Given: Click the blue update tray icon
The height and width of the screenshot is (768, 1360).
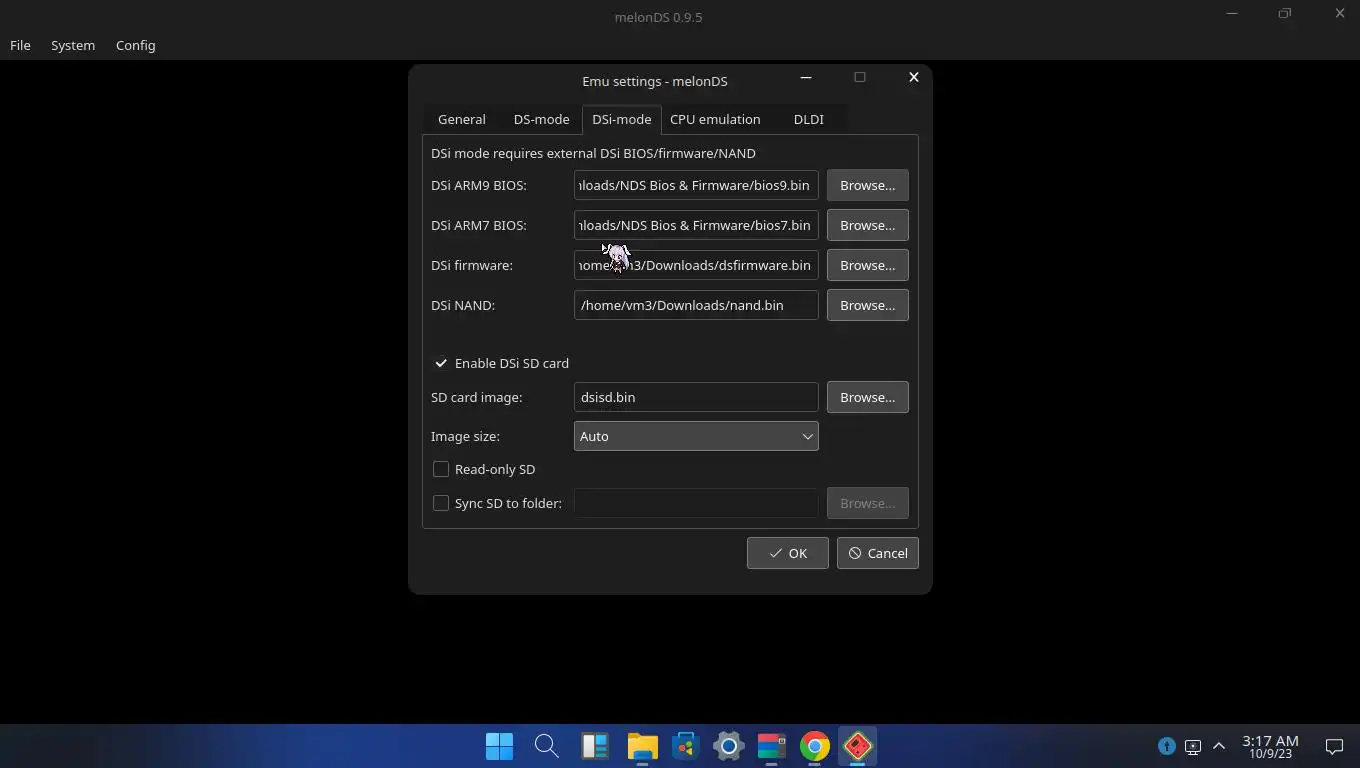Looking at the screenshot, I should pyautogui.click(x=1166, y=746).
